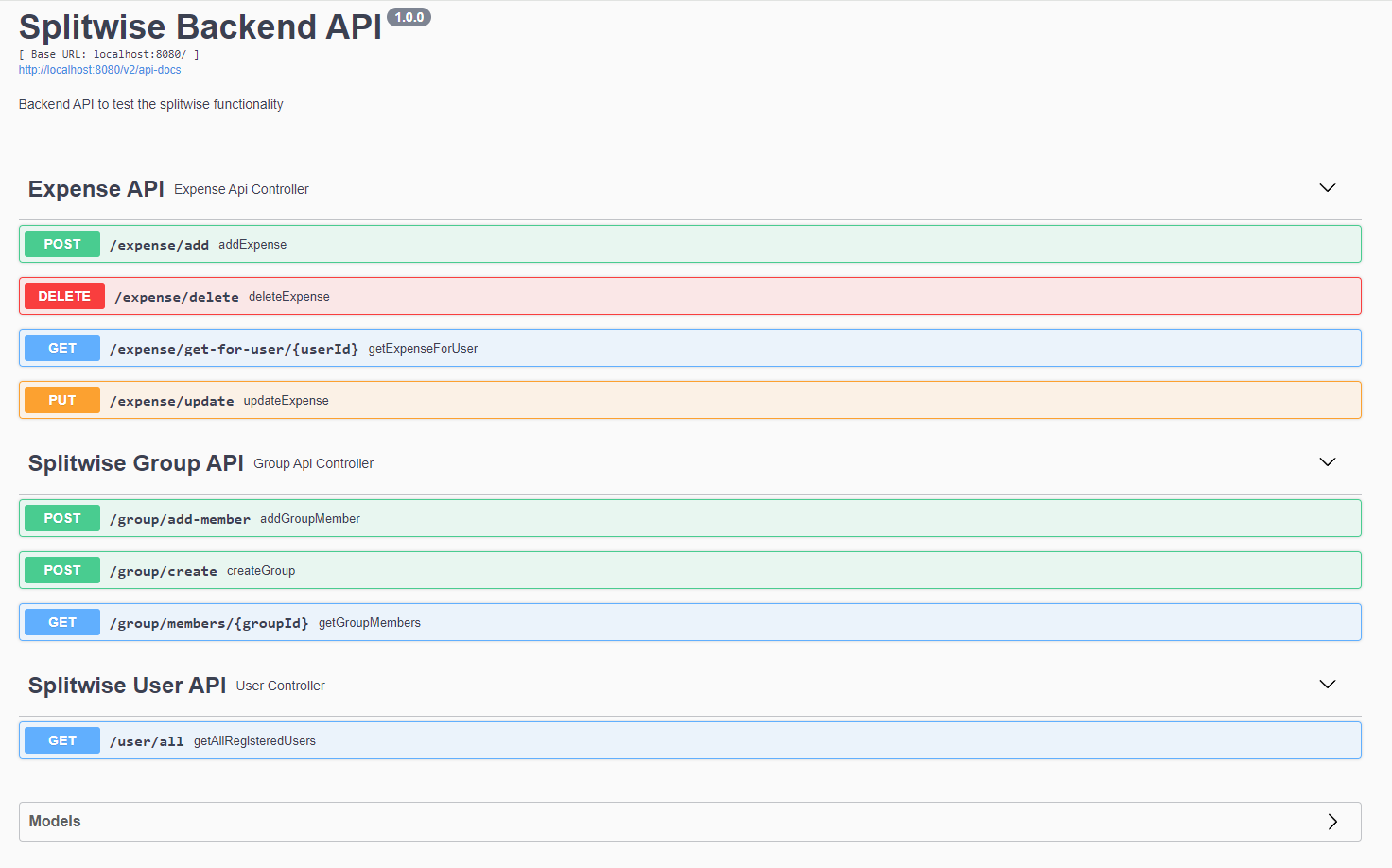Open the /user/all endpoint path
This screenshot has width=1392, height=868.
pos(147,741)
